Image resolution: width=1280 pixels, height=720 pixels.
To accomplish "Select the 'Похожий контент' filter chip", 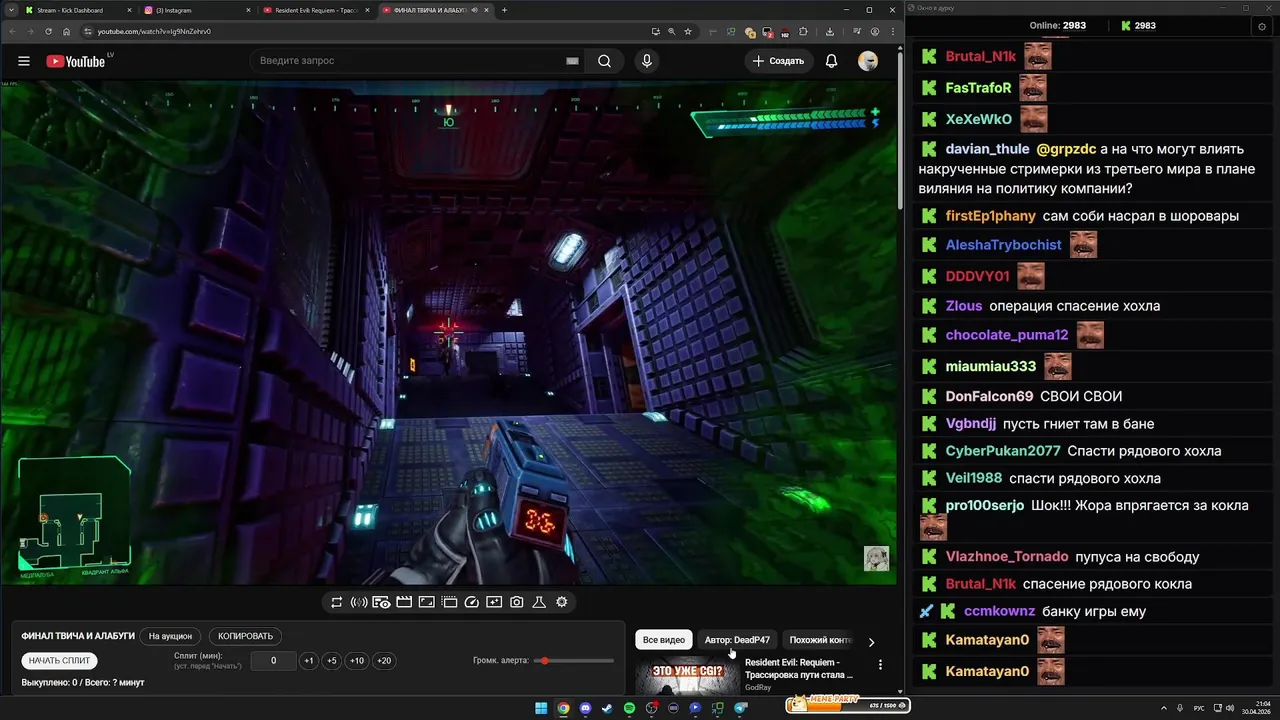I will (x=819, y=640).
